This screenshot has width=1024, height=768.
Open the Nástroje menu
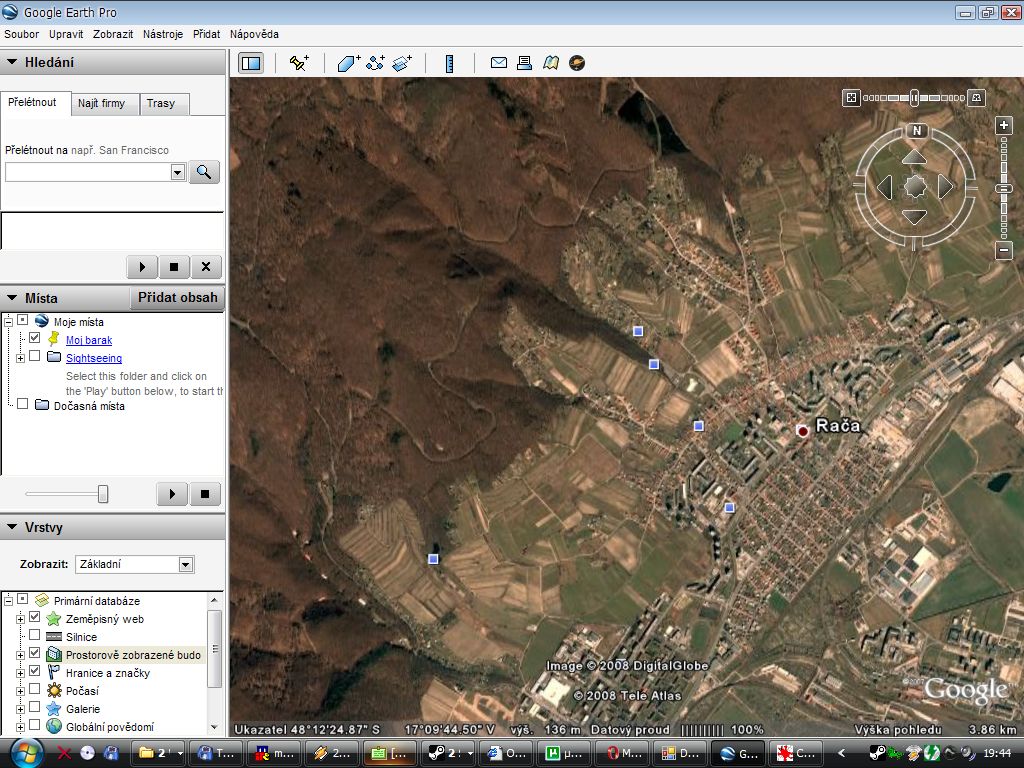click(163, 34)
